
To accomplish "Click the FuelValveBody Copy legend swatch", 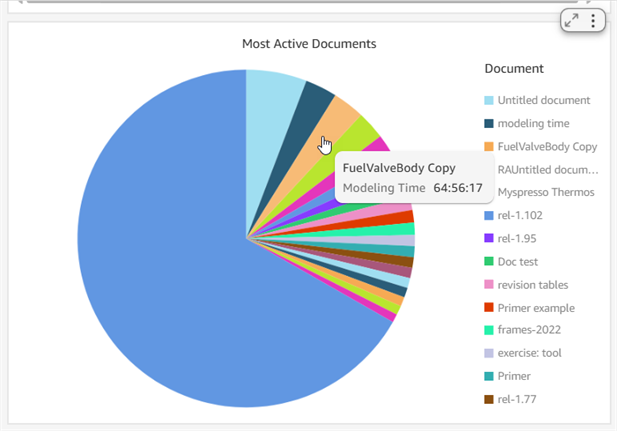I will (489, 146).
